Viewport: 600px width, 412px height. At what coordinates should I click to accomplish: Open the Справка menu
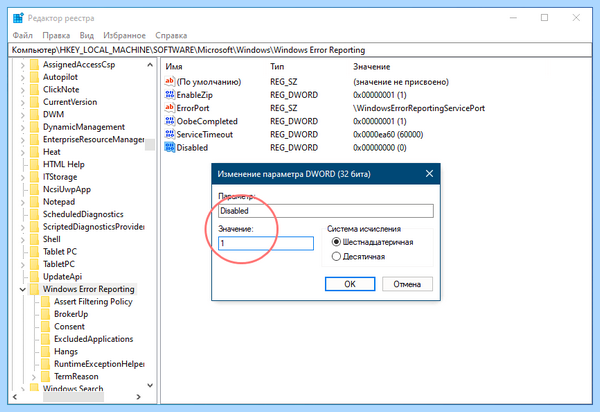click(171, 36)
